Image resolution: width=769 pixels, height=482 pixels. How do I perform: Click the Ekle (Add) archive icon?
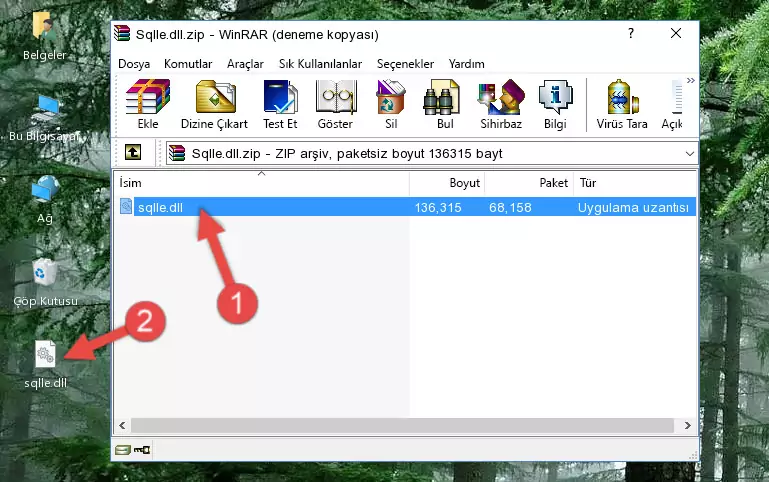click(x=148, y=97)
